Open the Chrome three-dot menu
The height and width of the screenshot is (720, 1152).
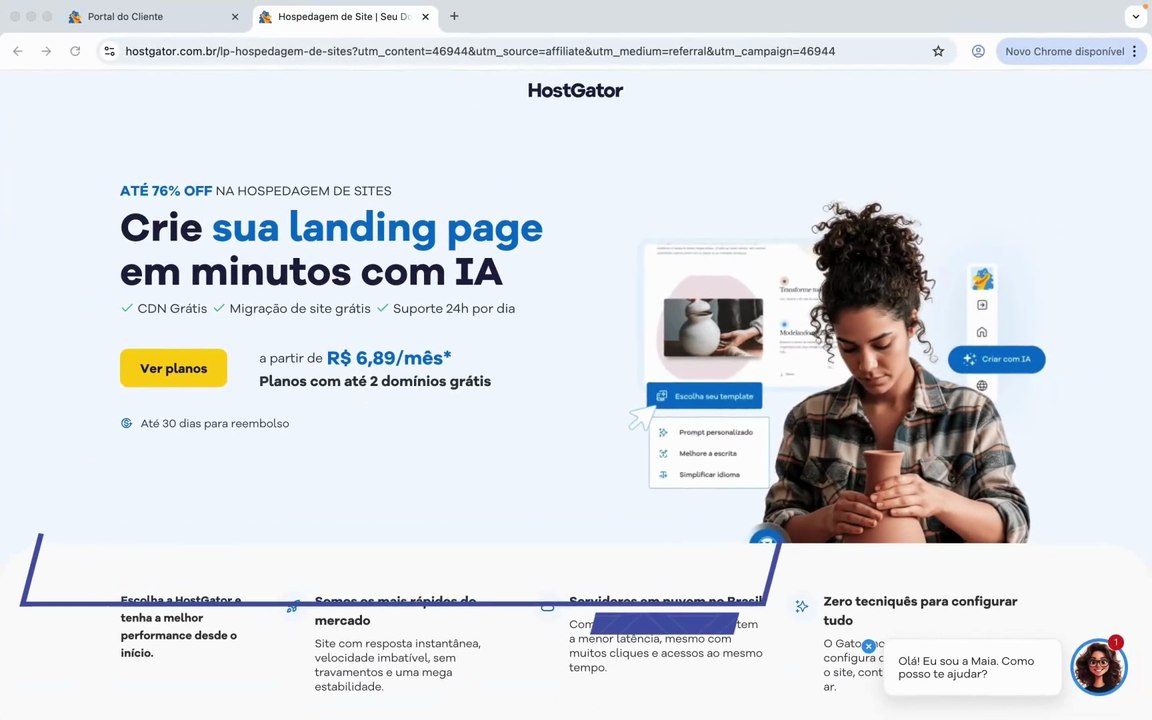(1134, 51)
